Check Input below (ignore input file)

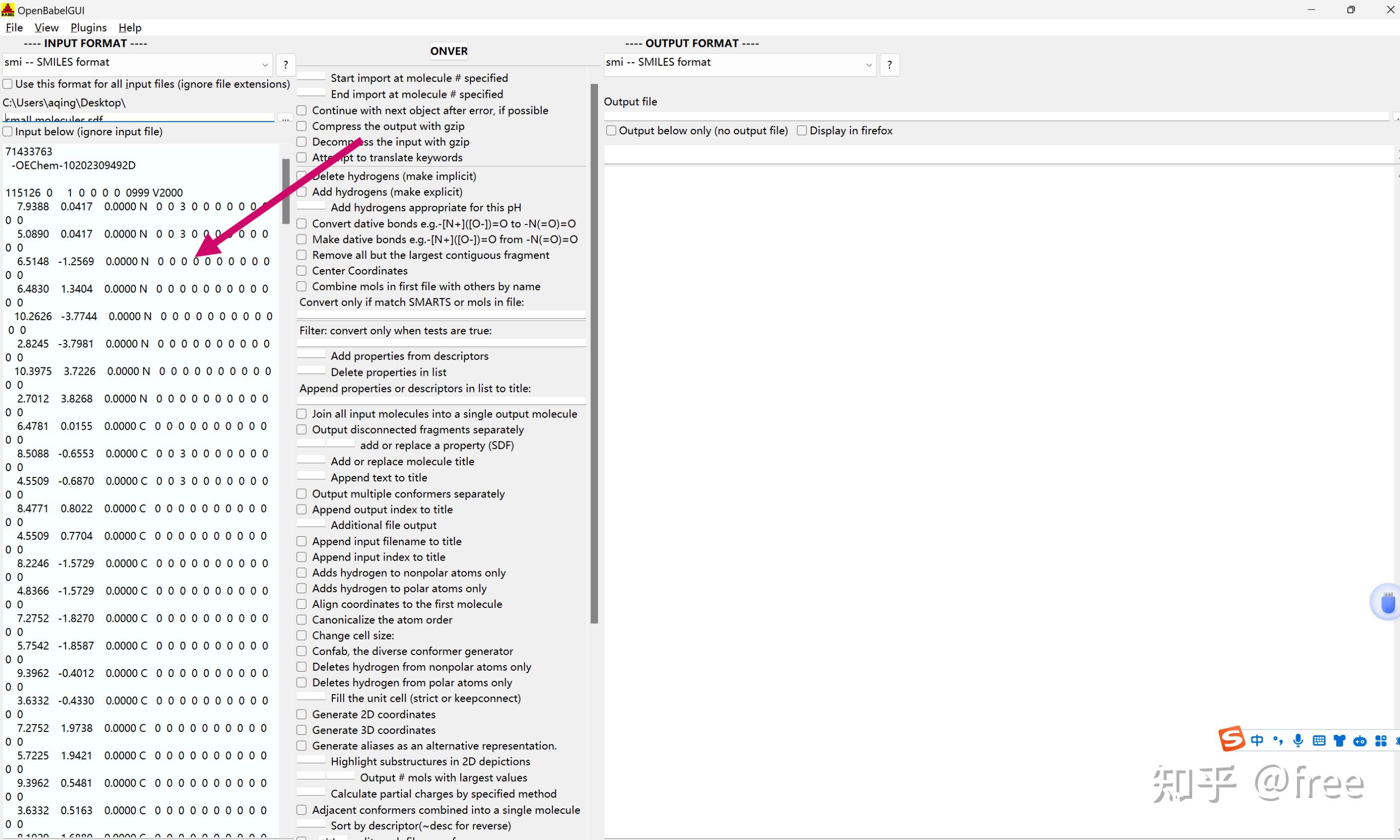[8, 132]
